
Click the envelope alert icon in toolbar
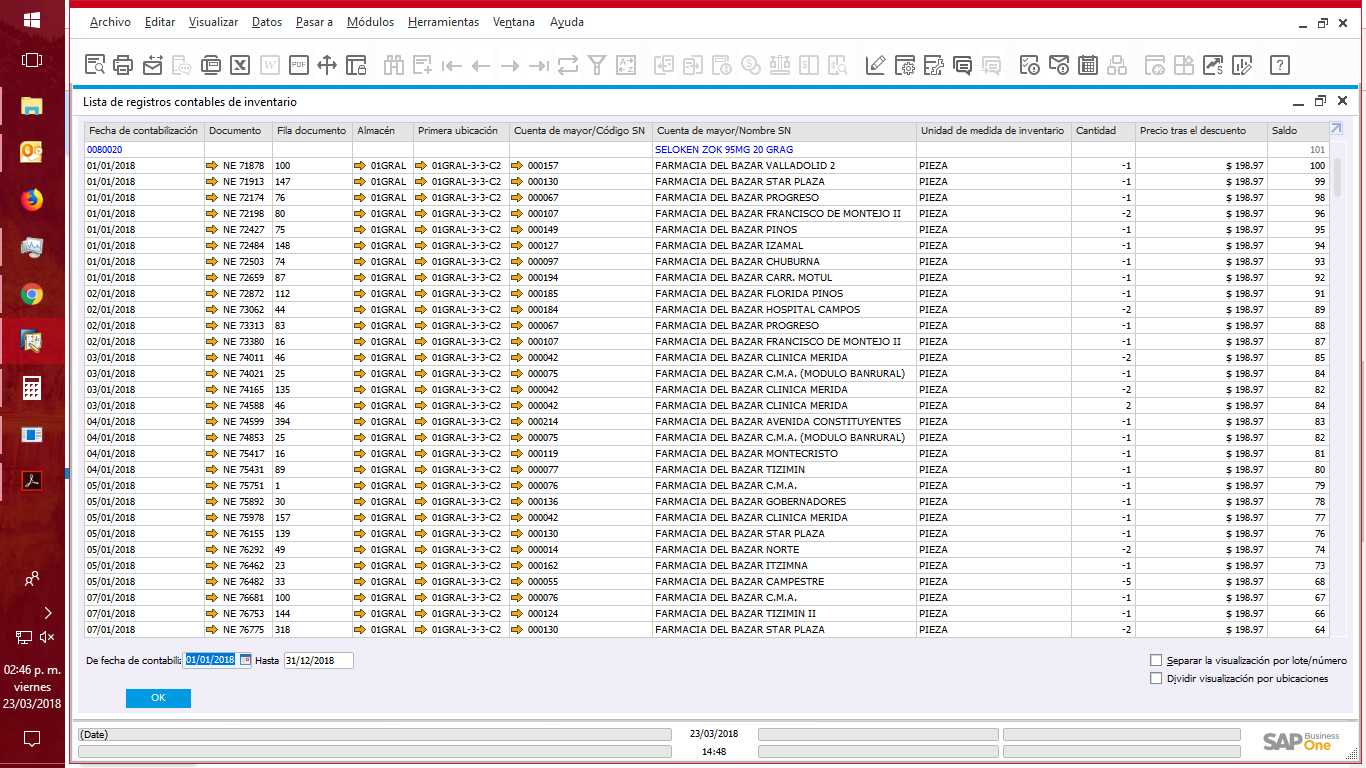1059,66
